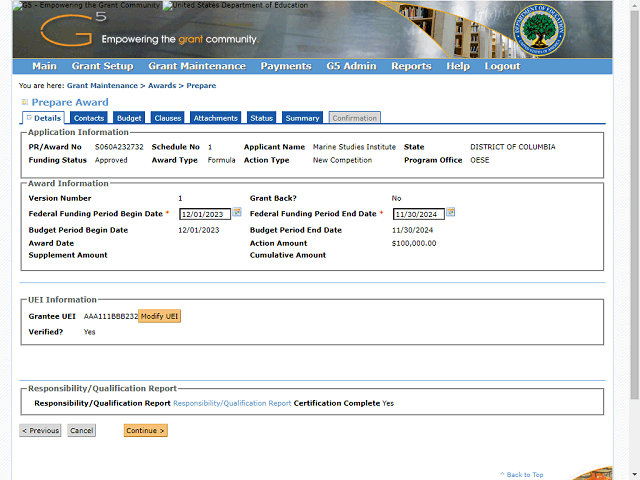Image resolution: width=640 pixels, height=480 pixels.
Task: Open the Grant Setup menu
Action: click(102, 66)
